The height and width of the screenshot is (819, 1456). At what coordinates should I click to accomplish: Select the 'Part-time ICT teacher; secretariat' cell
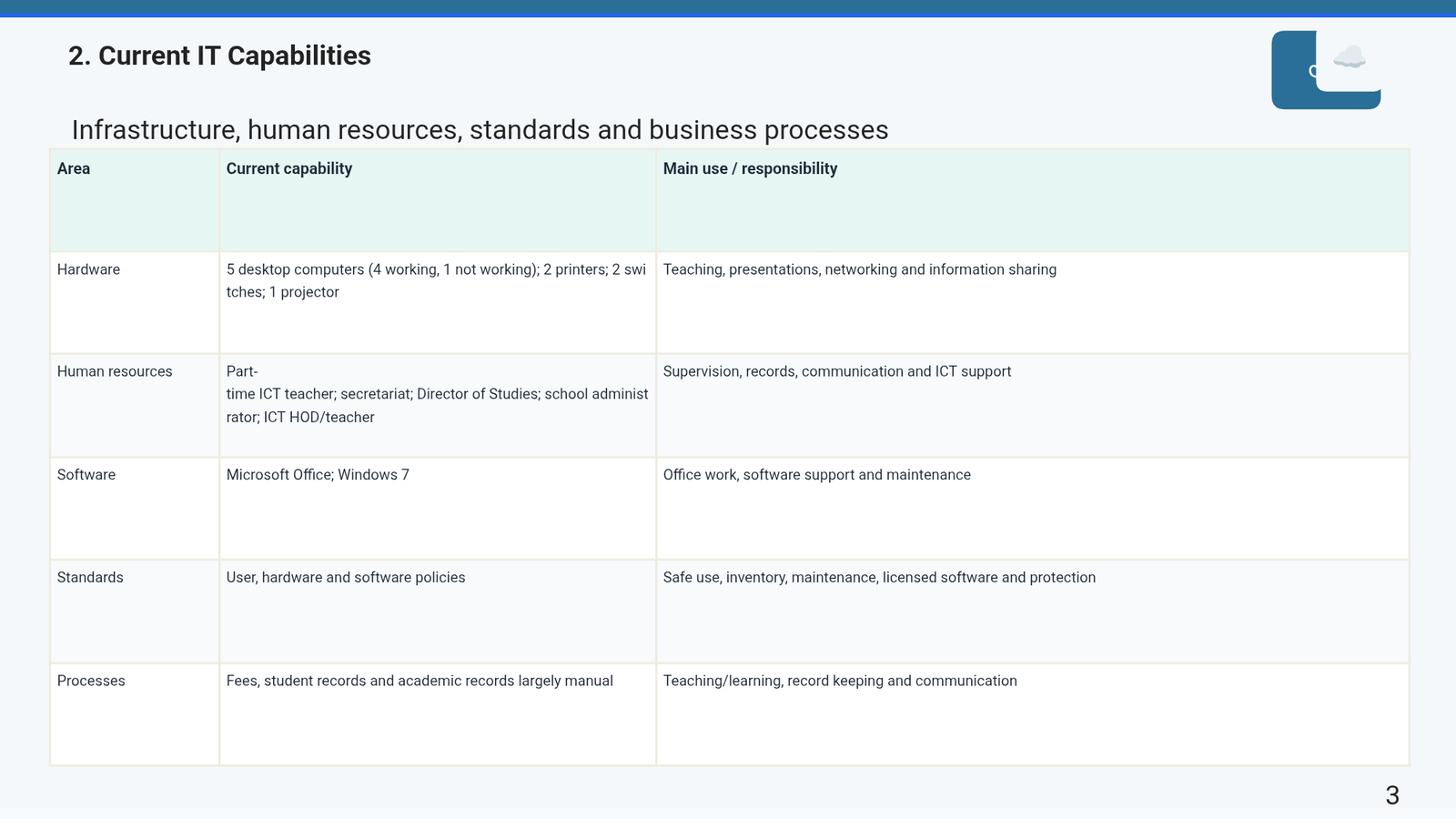(x=438, y=406)
